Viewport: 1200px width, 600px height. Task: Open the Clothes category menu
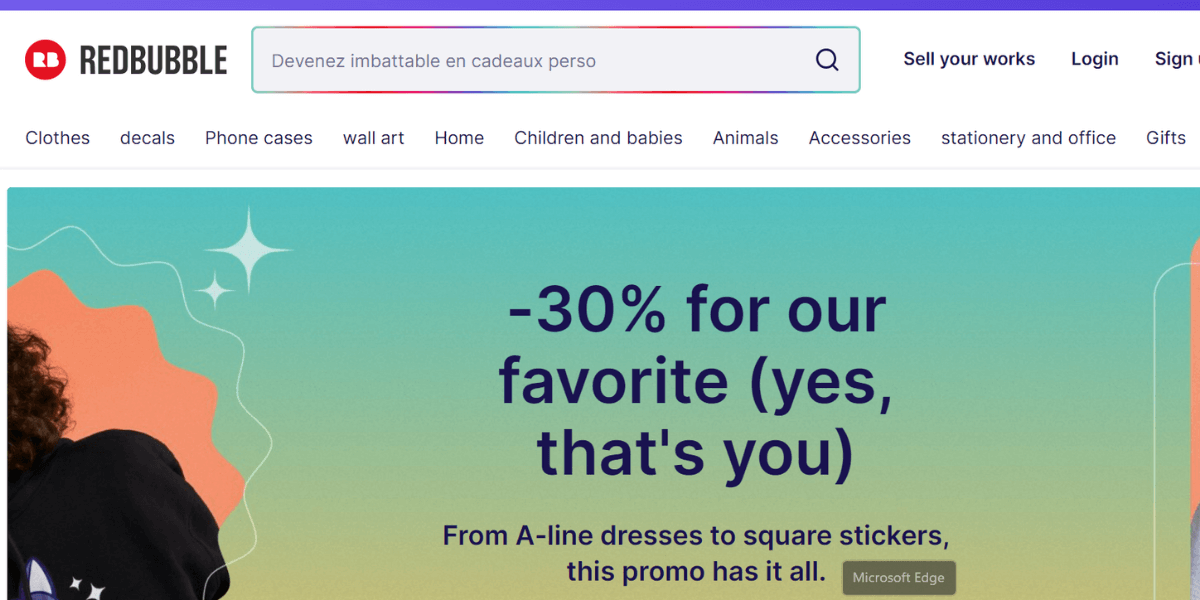(x=57, y=138)
